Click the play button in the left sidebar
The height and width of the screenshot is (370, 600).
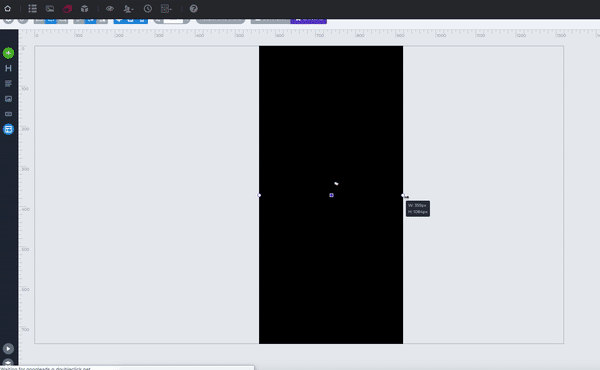coord(8,349)
